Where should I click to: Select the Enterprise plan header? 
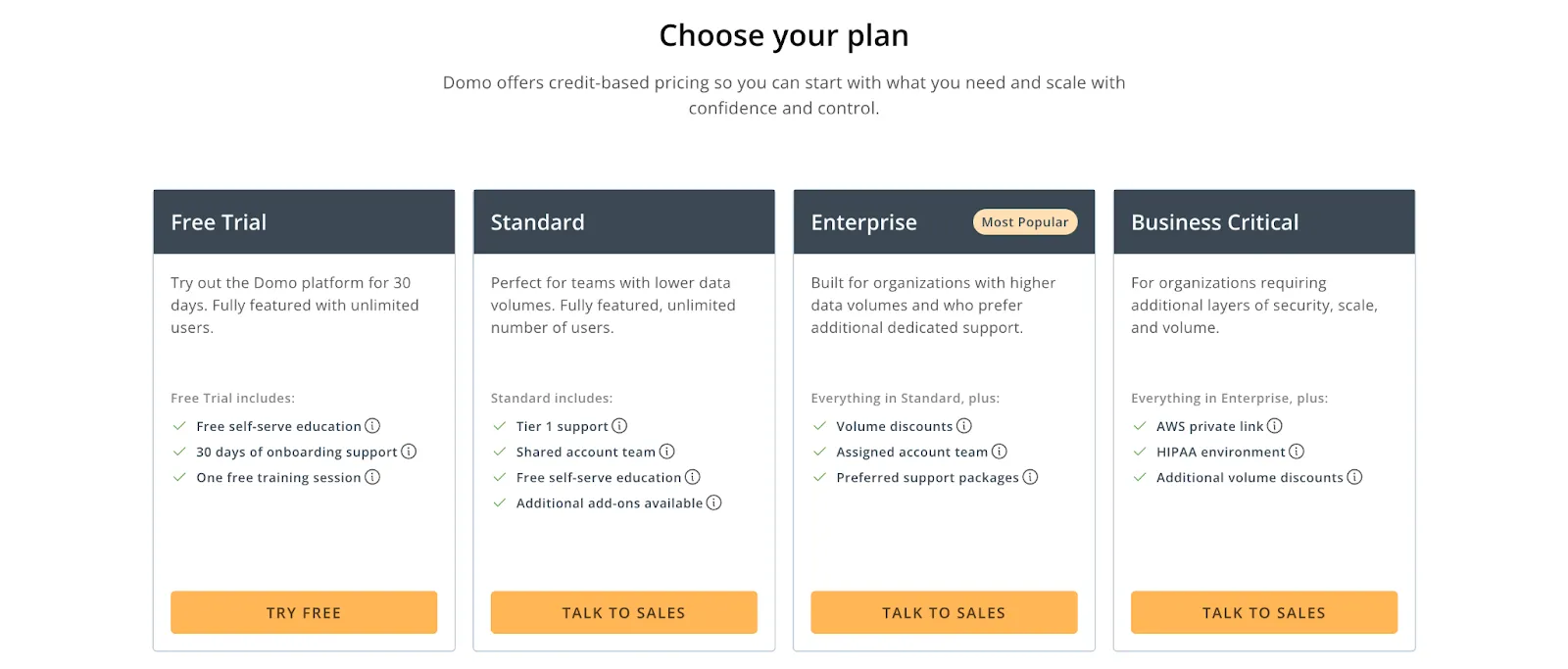point(863,221)
